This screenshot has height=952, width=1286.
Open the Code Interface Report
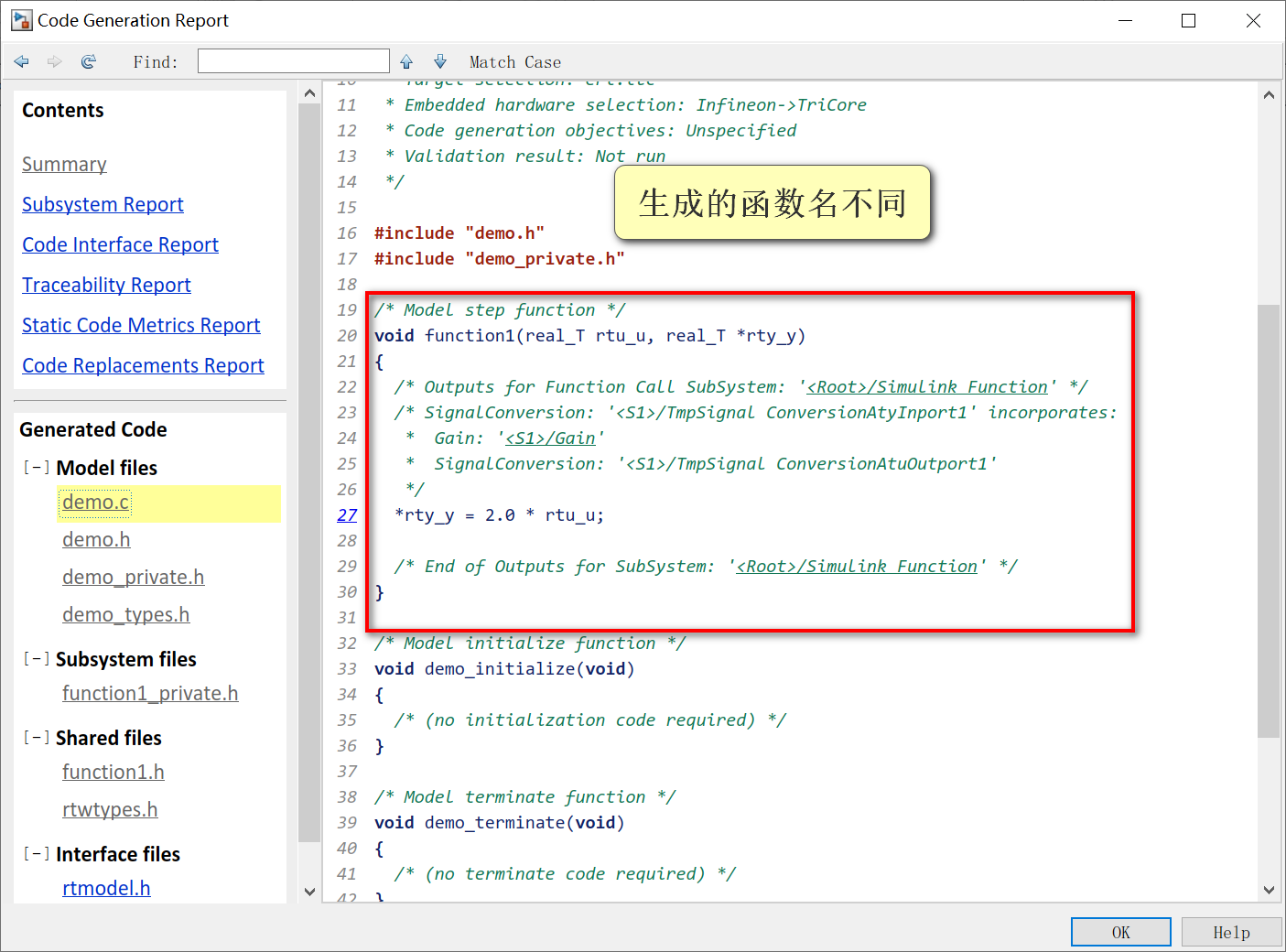[120, 244]
